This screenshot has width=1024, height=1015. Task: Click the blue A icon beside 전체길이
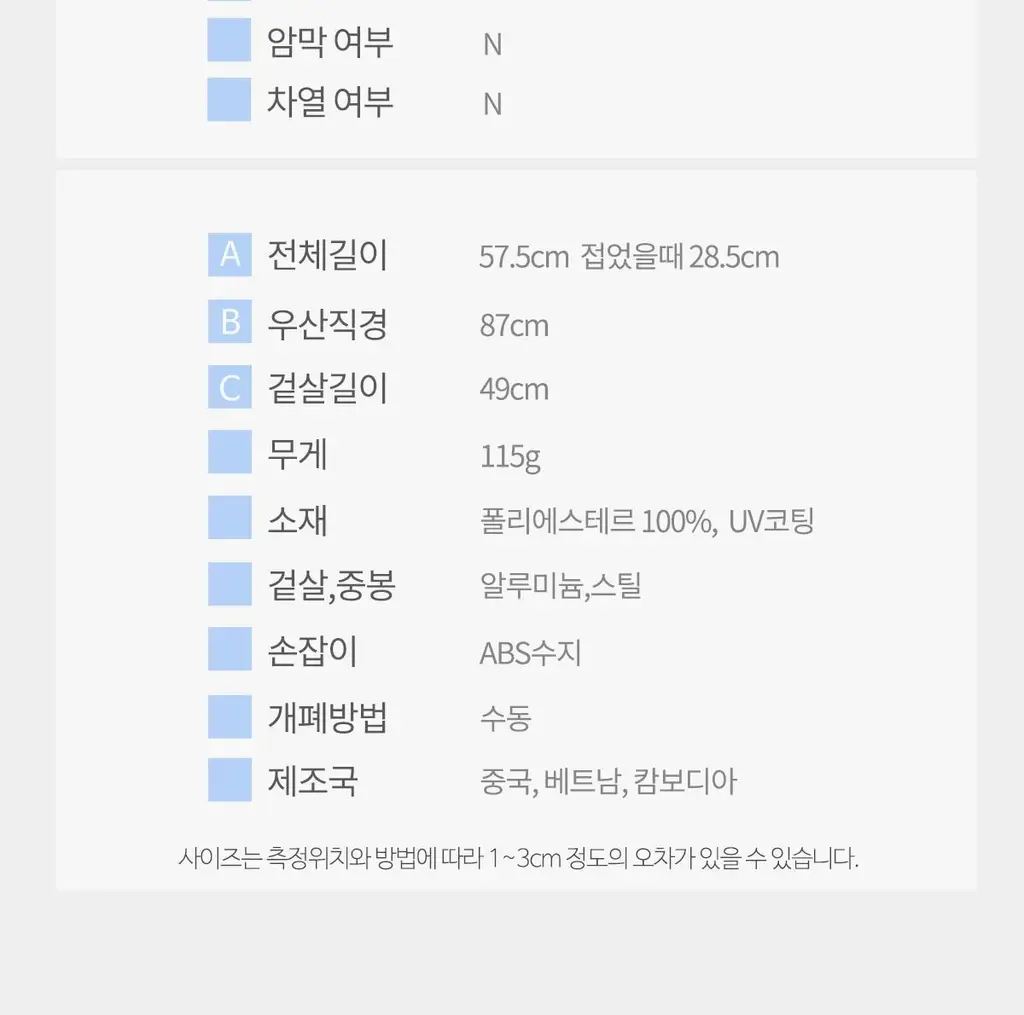coord(230,255)
